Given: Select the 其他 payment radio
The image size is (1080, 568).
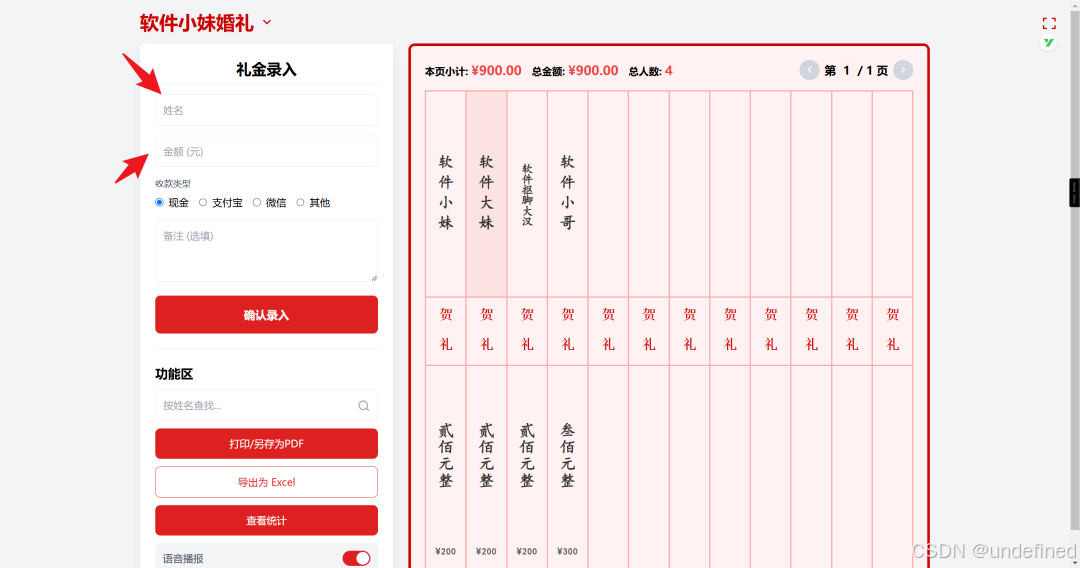Looking at the screenshot, I should click(300, 202).
